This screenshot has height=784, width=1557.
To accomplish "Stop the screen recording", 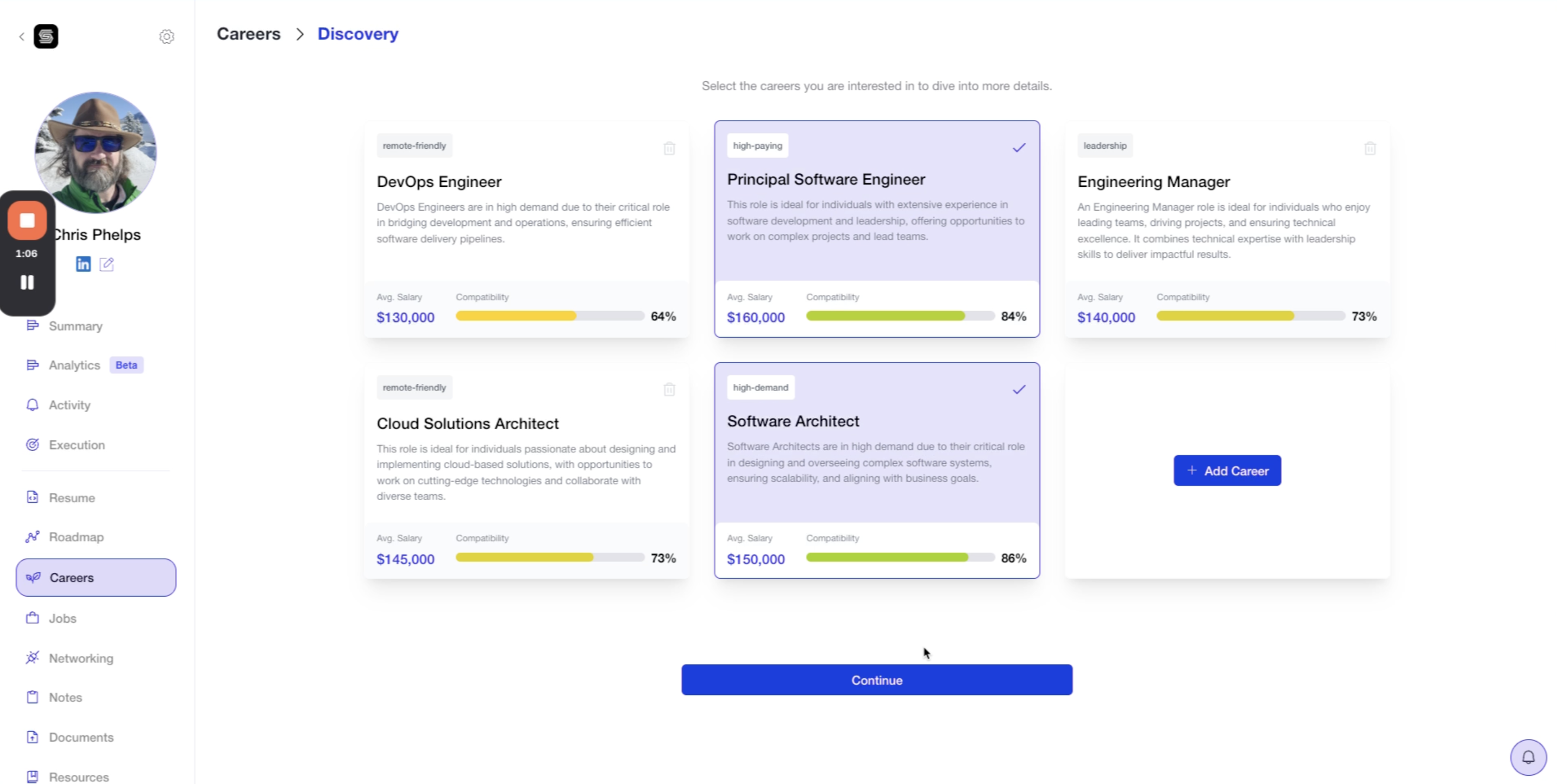I will click(27, 220).
